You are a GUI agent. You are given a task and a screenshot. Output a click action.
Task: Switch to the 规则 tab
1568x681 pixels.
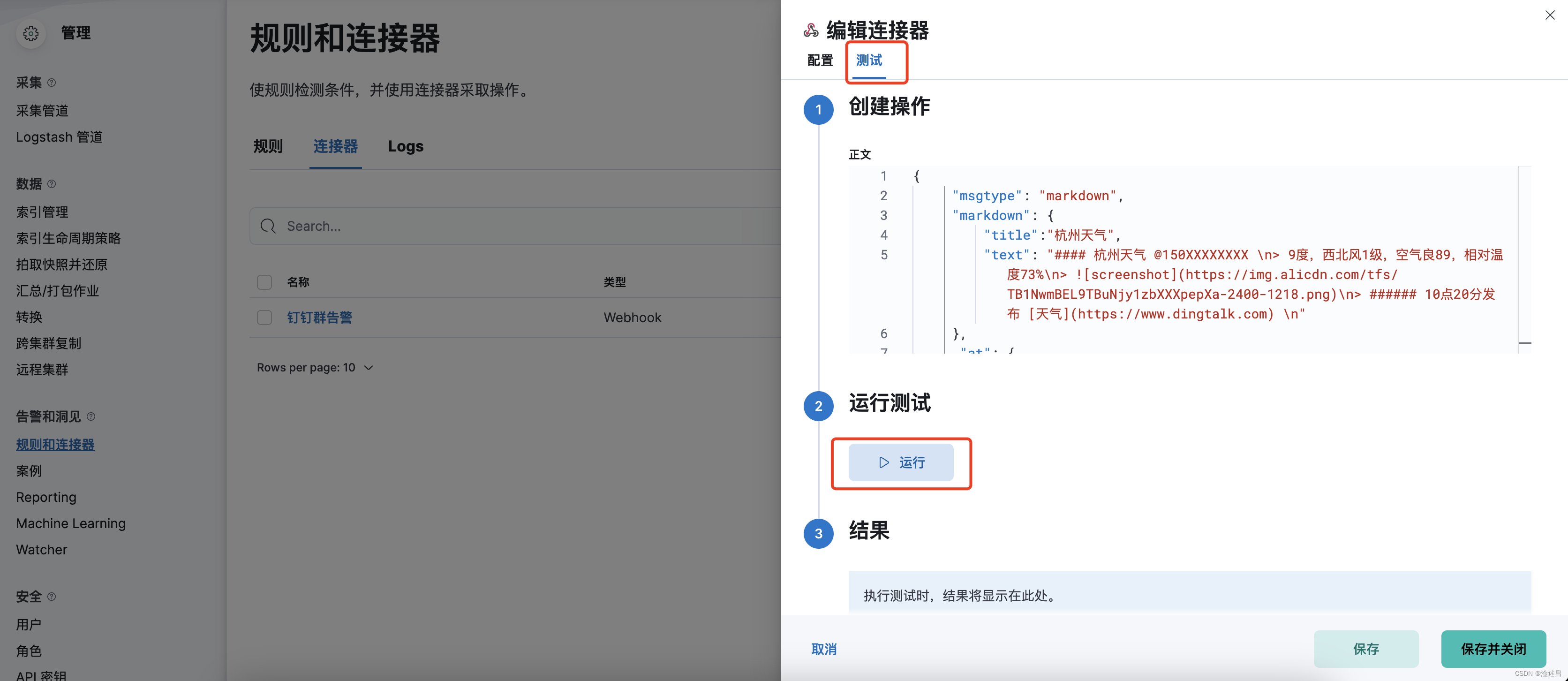coord(268,147)
